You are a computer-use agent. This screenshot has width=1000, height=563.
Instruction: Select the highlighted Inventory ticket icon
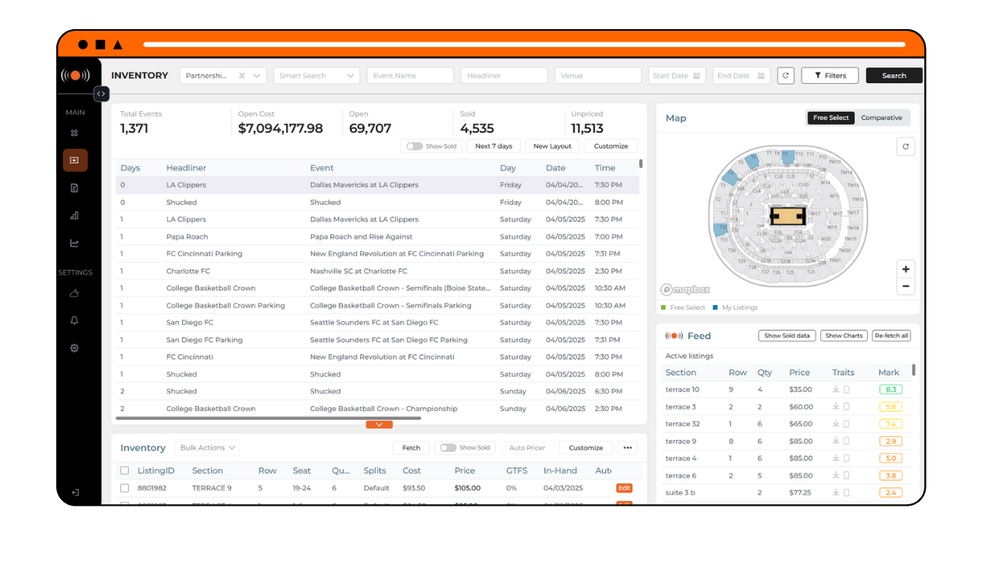75,160
